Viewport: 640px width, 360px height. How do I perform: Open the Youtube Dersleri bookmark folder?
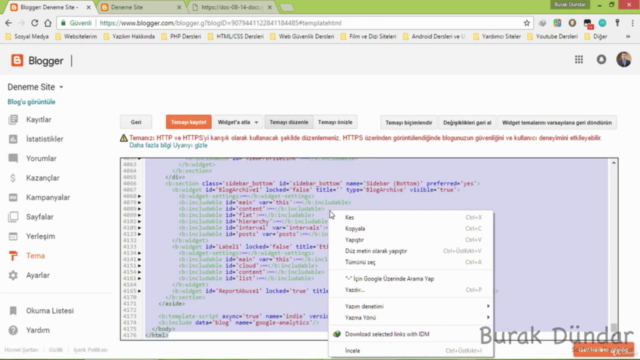[553, 36]
